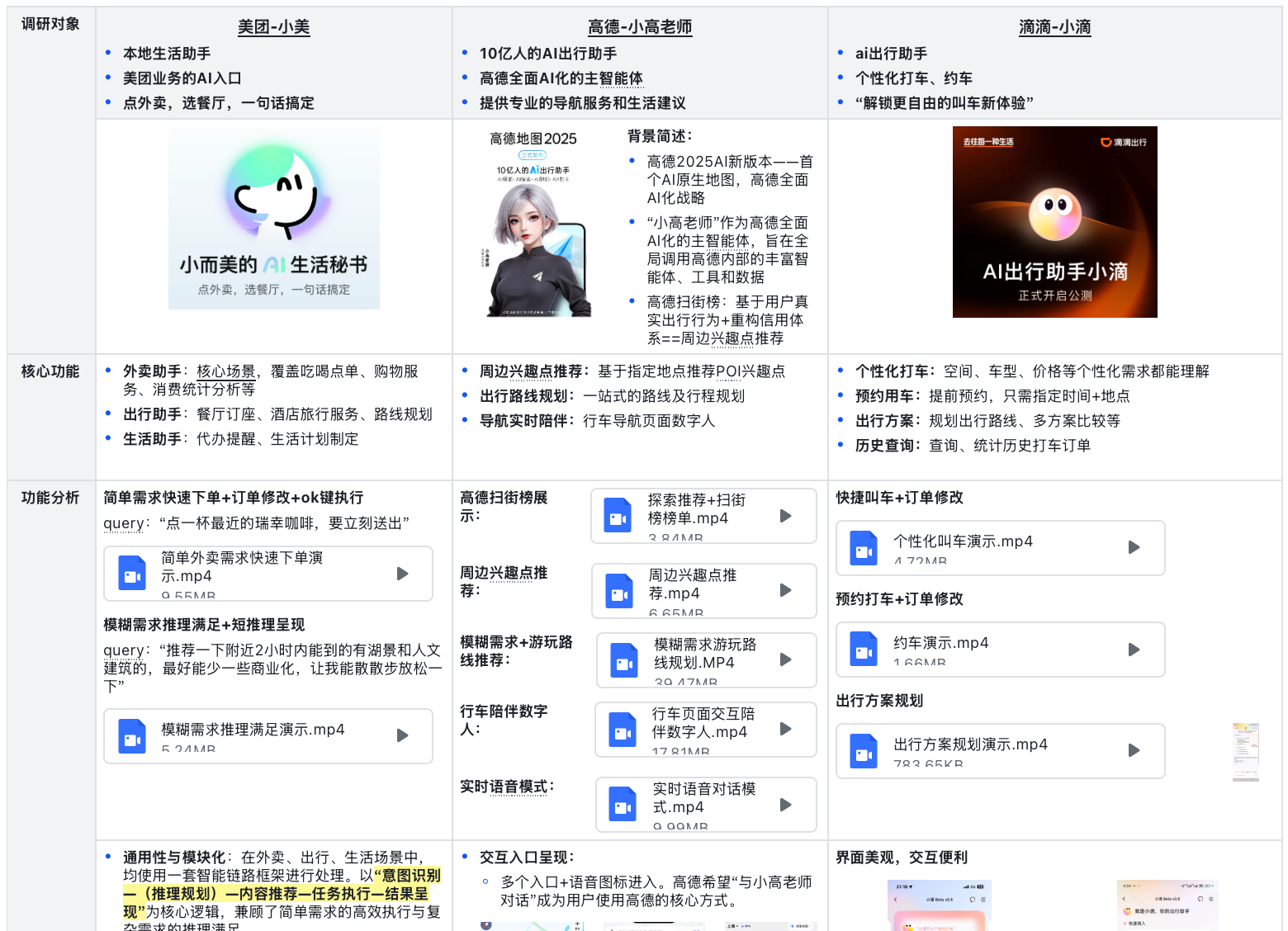Click the 高德全面AI化的主智能体 bullet
The width and height of the screenshot is (1288, 931).
[561, 78]
